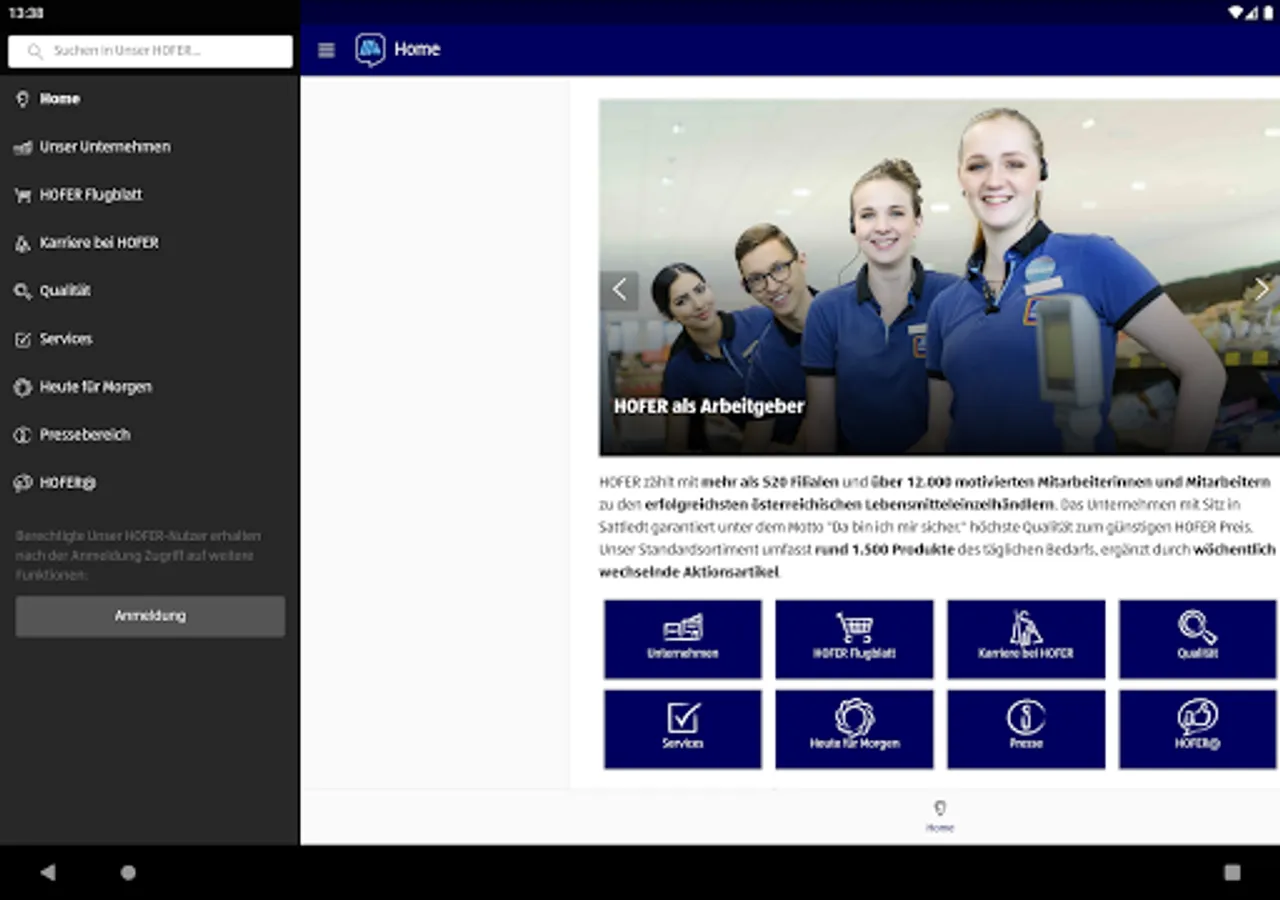Select Home in the sidebar menu
Viewport: 1280px width, 900px height.
click(150, 99)
